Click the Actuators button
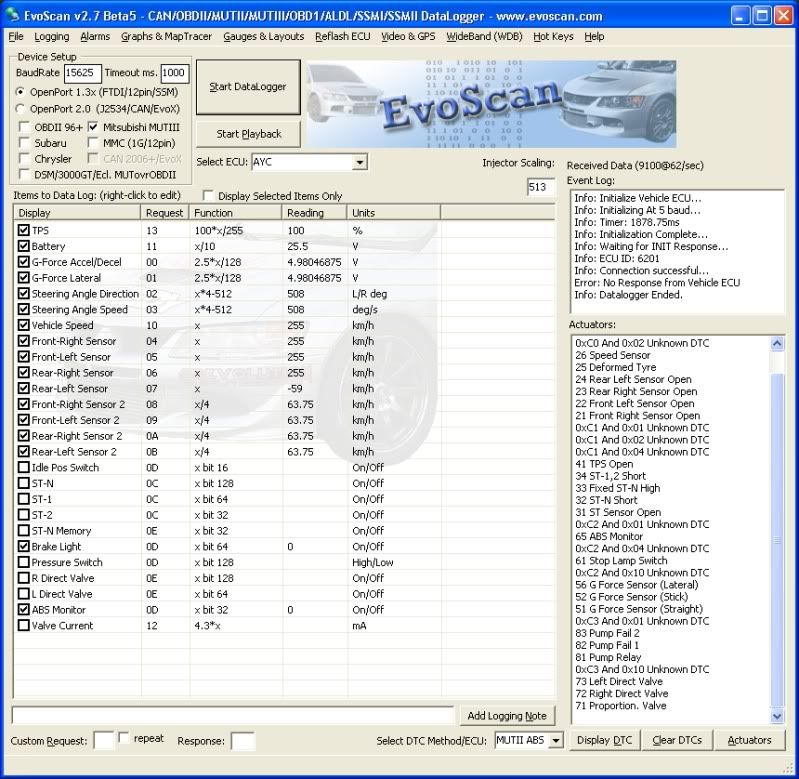 (x=749, y=740)
